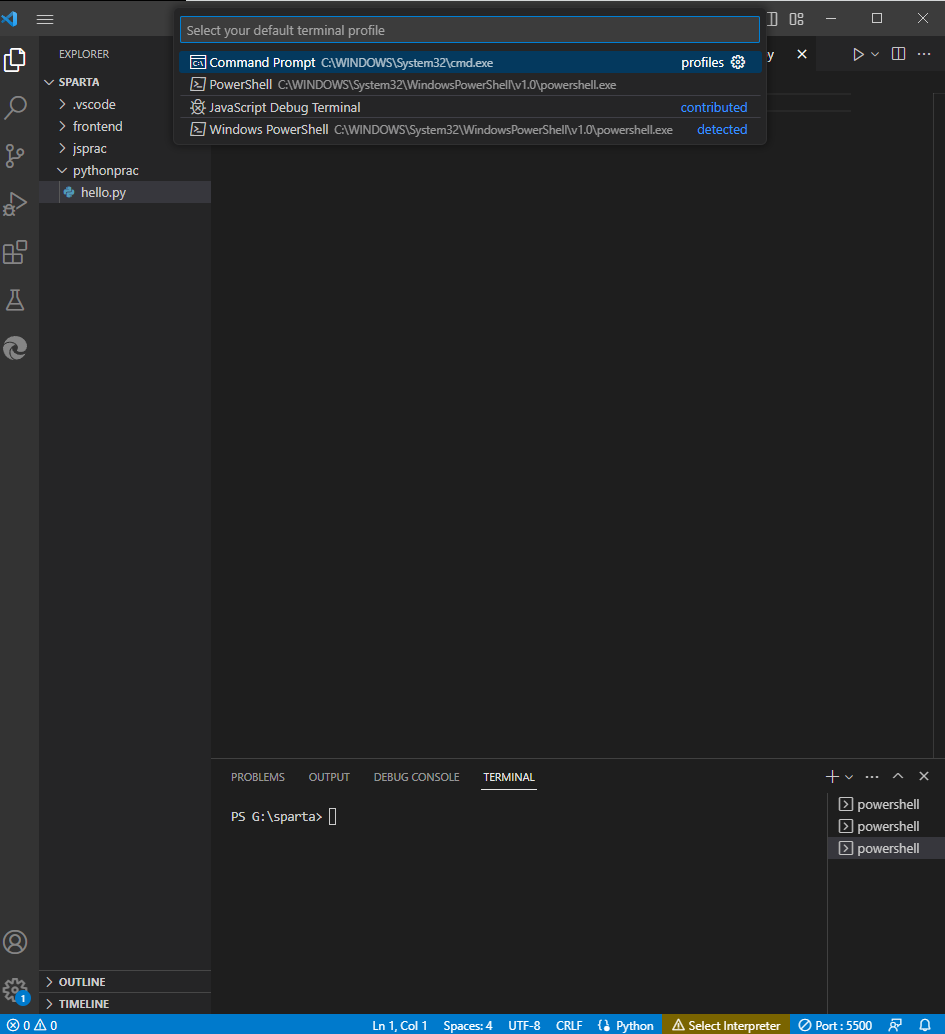Screen dimensions: 945x1034
Task: Open notifications bell in status bar
Action: coord(925,1025)
